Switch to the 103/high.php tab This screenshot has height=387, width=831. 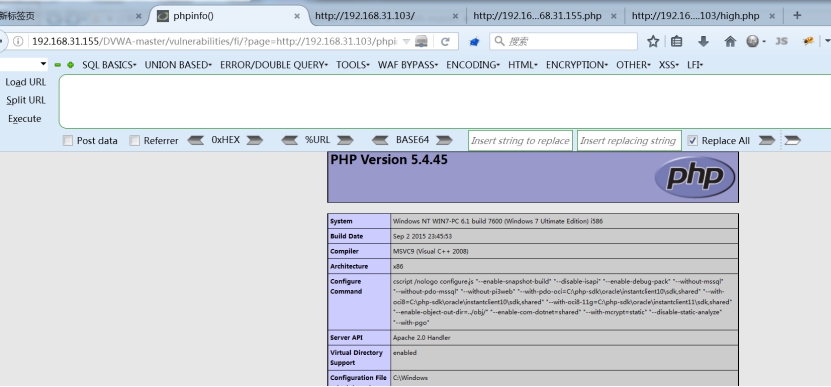[x=703, y=16]
